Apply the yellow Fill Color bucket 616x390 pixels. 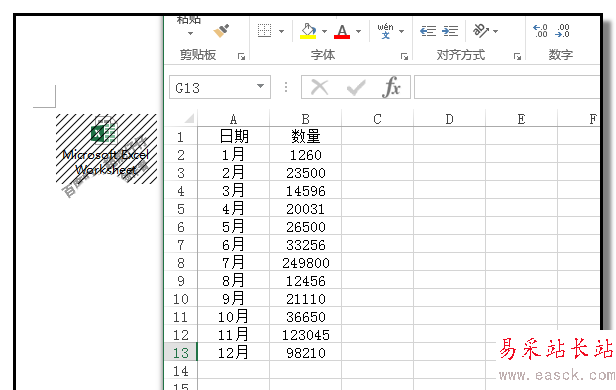(308, 31)
